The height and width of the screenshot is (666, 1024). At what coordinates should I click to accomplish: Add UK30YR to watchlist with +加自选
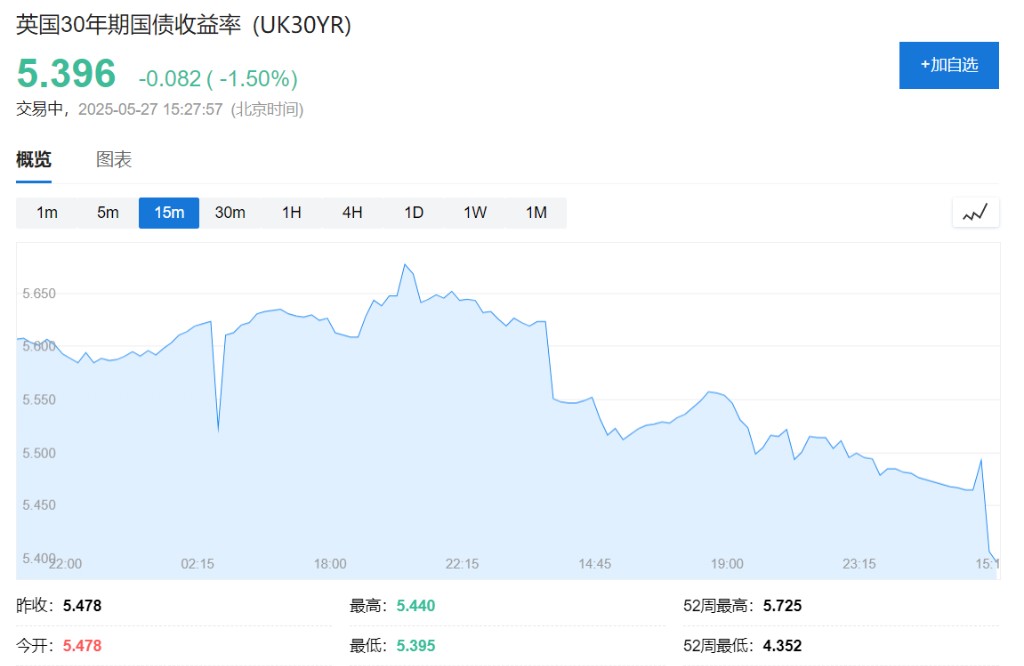click(x=948, y=65)
